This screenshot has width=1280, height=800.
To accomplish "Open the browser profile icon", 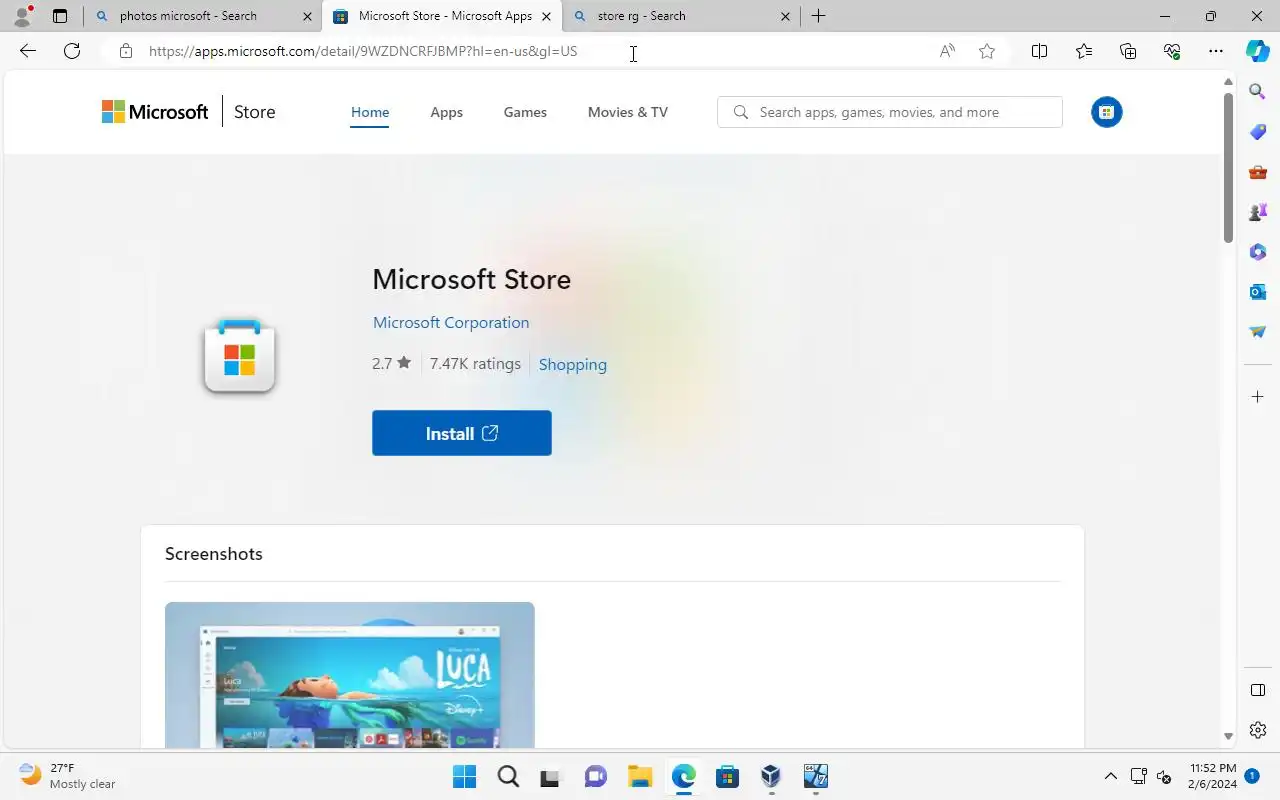I will click(x=21, y=16).
